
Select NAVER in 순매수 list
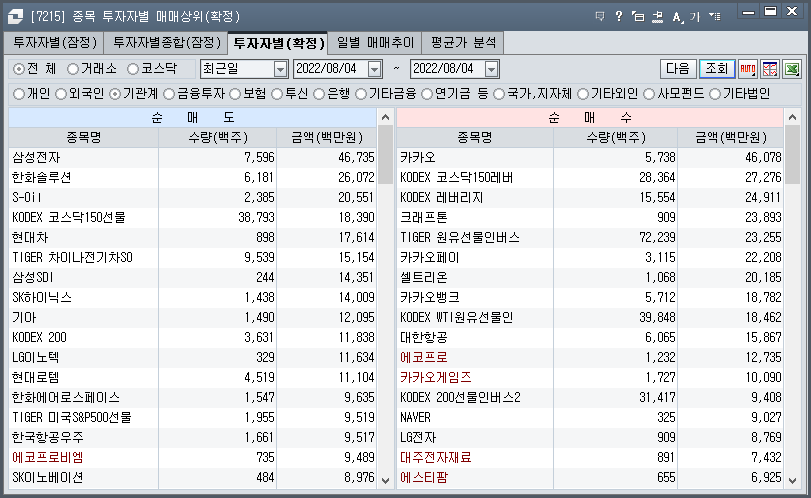[415, 418]
